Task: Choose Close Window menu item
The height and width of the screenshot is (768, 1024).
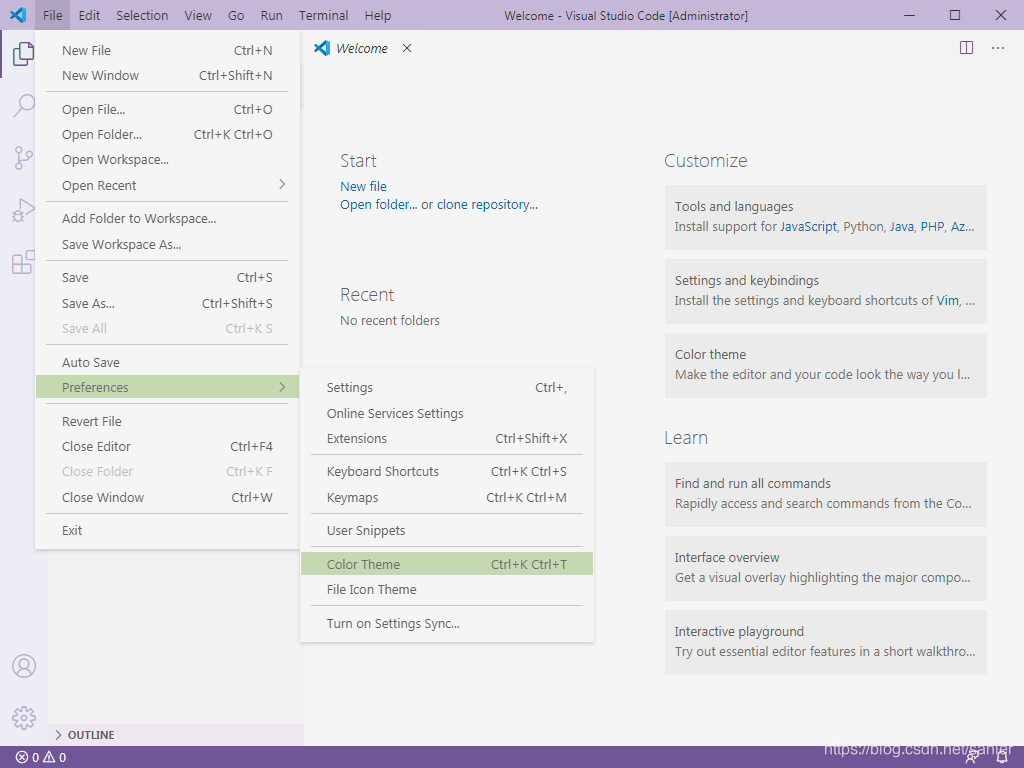Action: click(x=167, y=497)
